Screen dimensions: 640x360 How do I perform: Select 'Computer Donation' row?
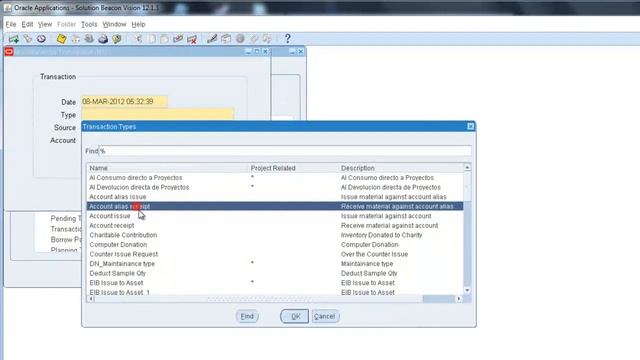coord(275,244)
